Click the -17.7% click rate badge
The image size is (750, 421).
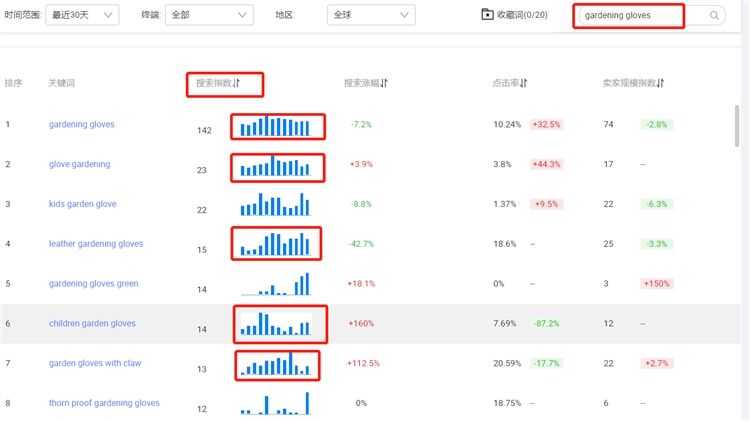pos(547,363)
